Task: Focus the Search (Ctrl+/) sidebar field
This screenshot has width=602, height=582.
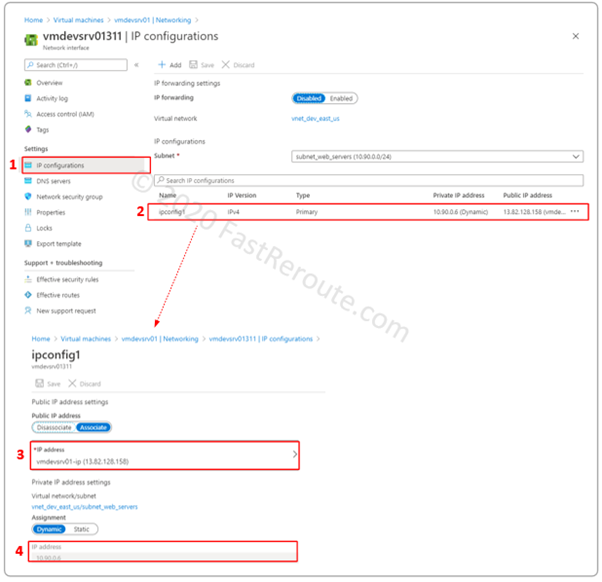Action: 76,65
